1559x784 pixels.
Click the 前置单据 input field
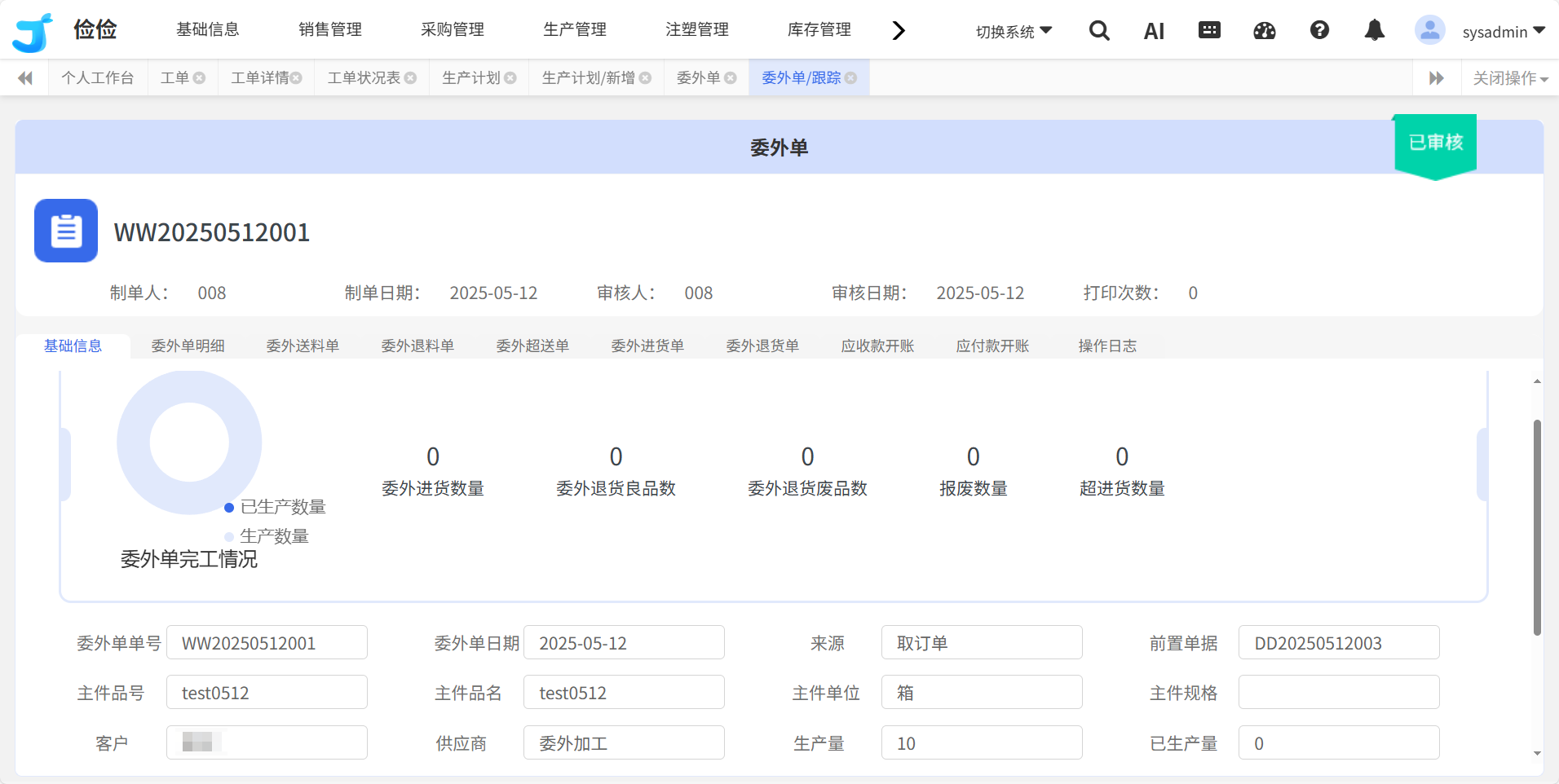(1338, 643)
